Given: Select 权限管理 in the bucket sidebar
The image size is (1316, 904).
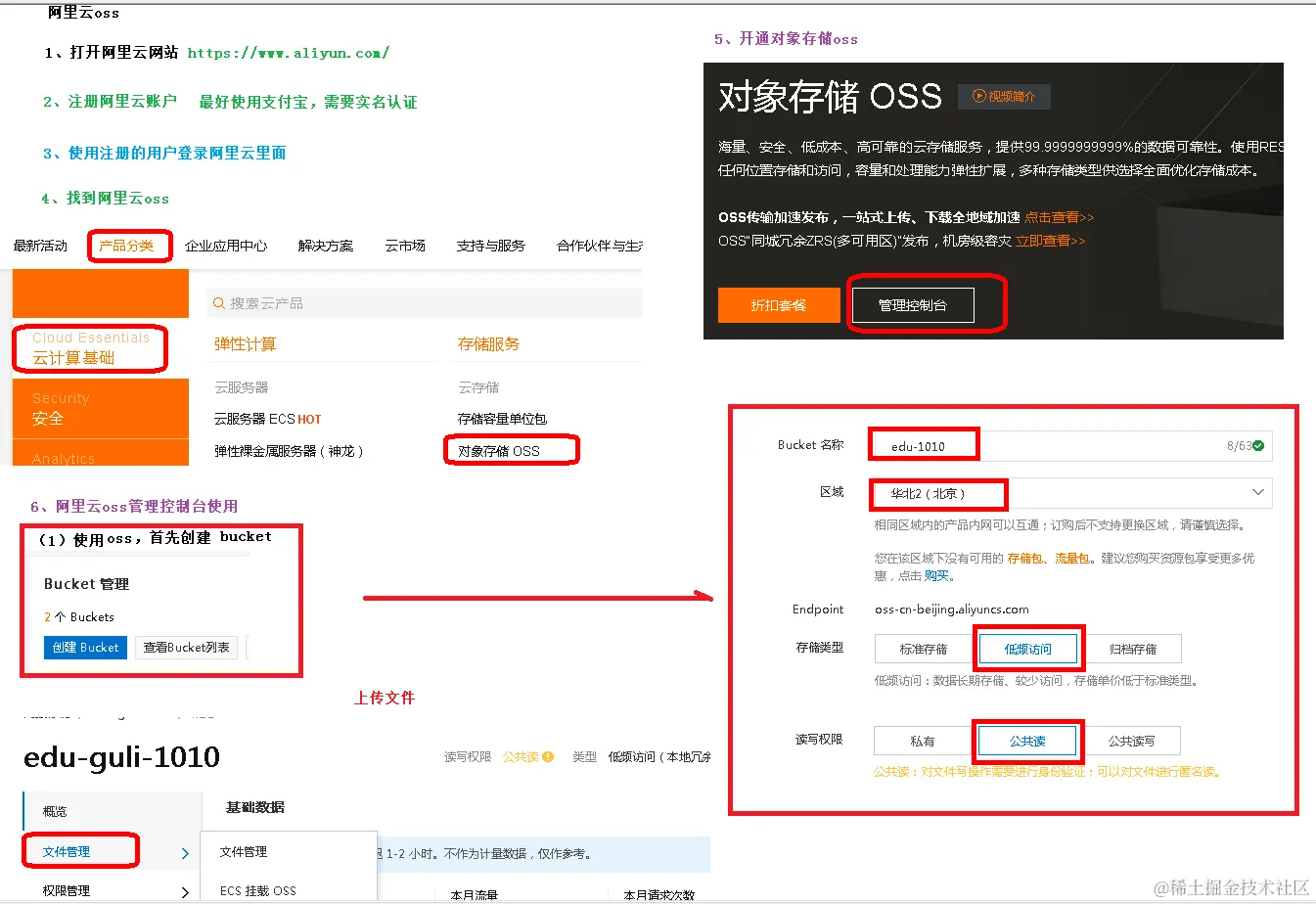Looking at the screenshot, I should pyautogui.click(x=66, y=891).
